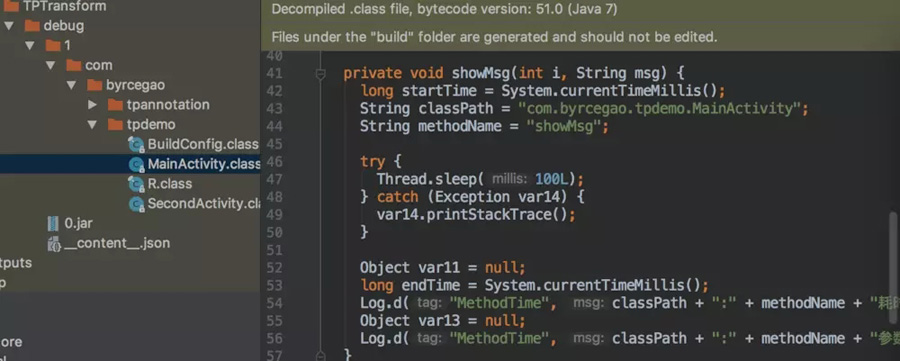This screenshot has height=361, width=900.
Task: Select R.class in project tree
Action: tap(170, 184)
